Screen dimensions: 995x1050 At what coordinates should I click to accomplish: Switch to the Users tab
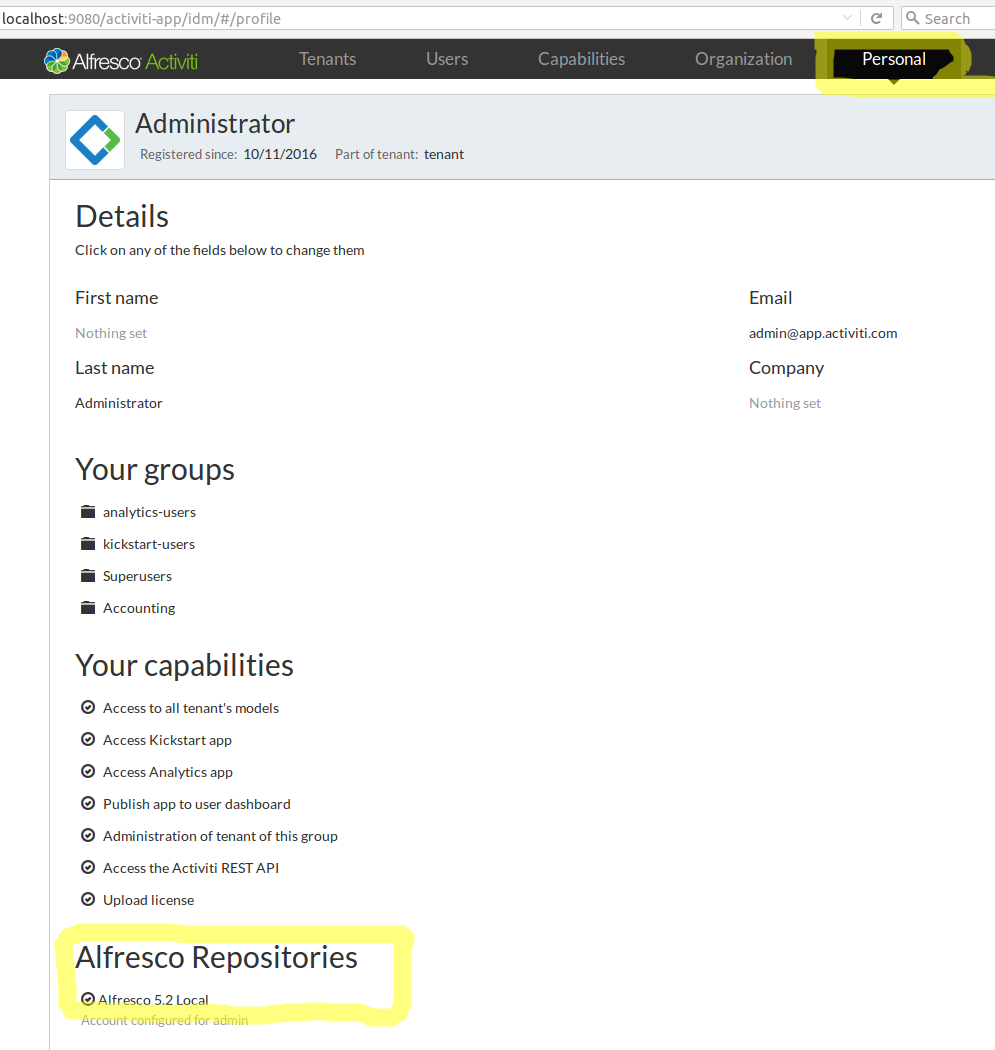[x=447, y=59]
